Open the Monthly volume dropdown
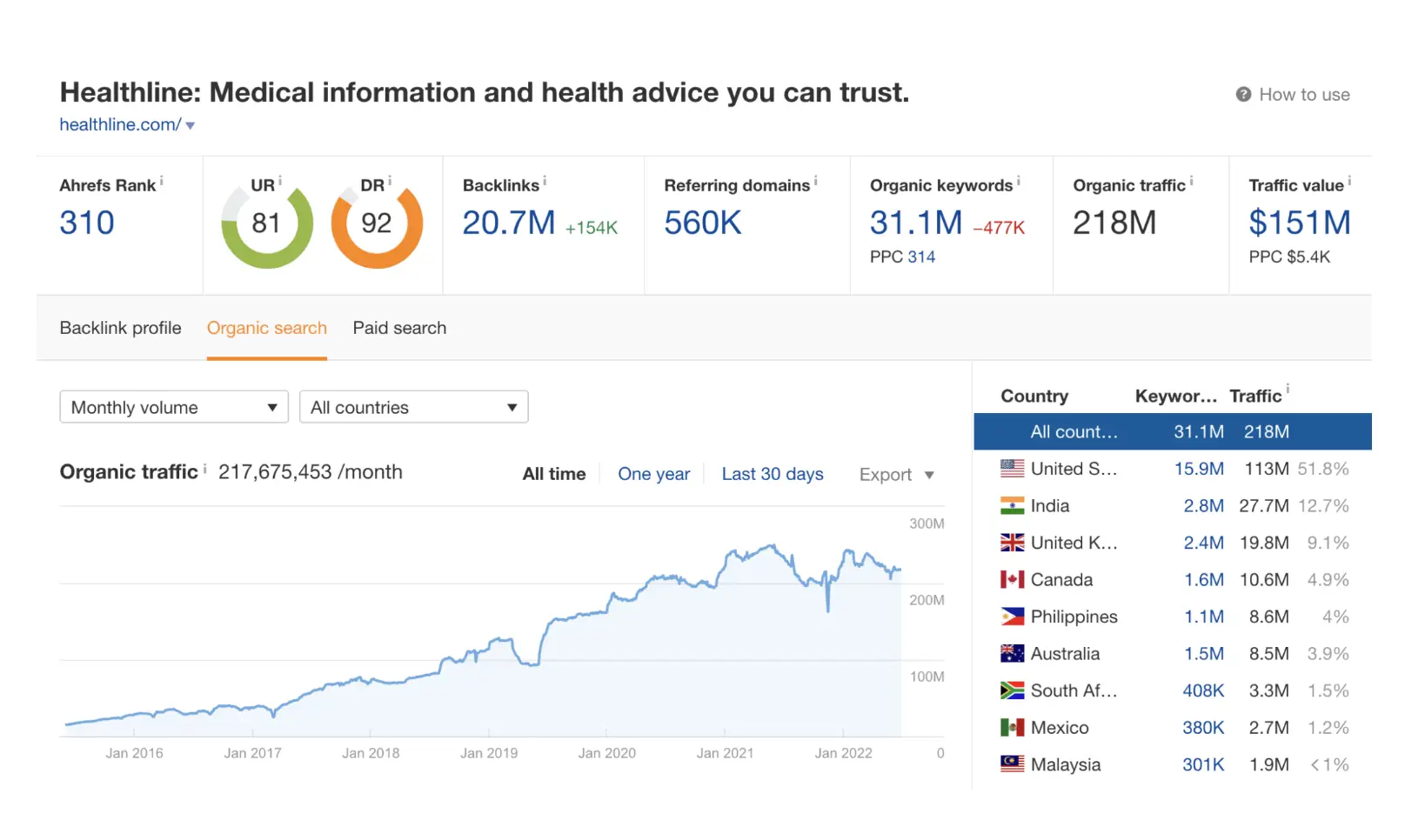Viewport: 1425px width, 840px height. click(174, 407)
